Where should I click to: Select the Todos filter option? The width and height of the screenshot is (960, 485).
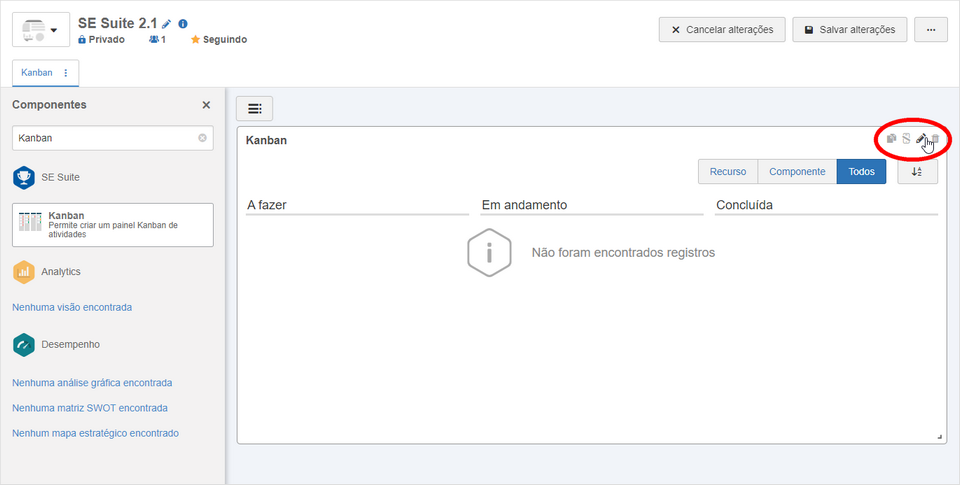tap(861, 172)
